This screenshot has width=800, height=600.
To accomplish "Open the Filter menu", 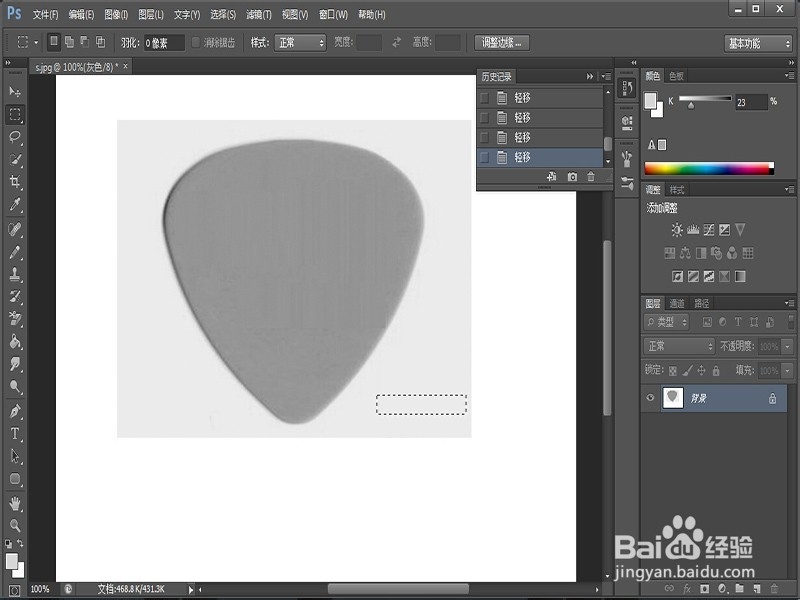I will tap(259, 15).
